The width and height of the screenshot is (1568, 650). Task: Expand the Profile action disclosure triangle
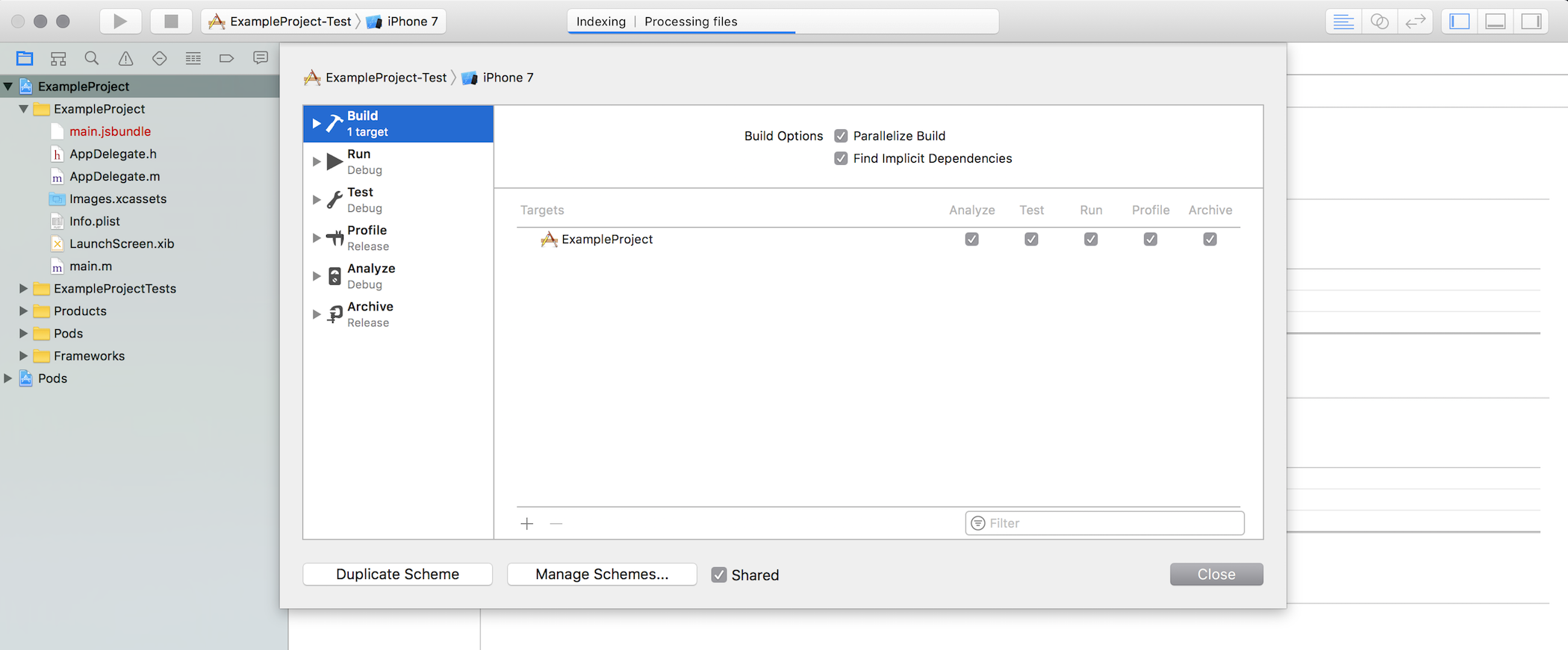[317, 237]
